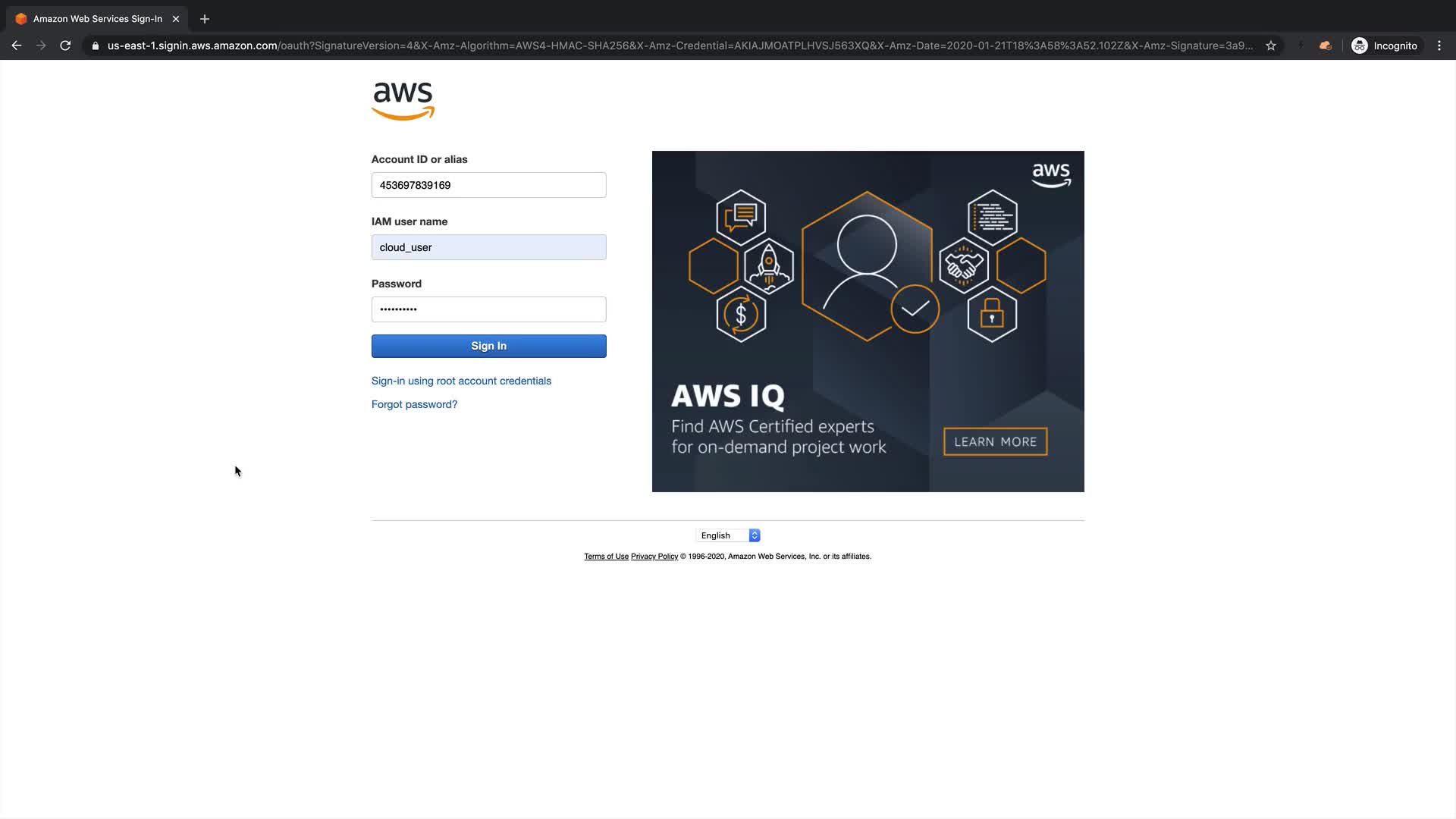
Task: Click into the Password field
Action: tap(489, 309)
